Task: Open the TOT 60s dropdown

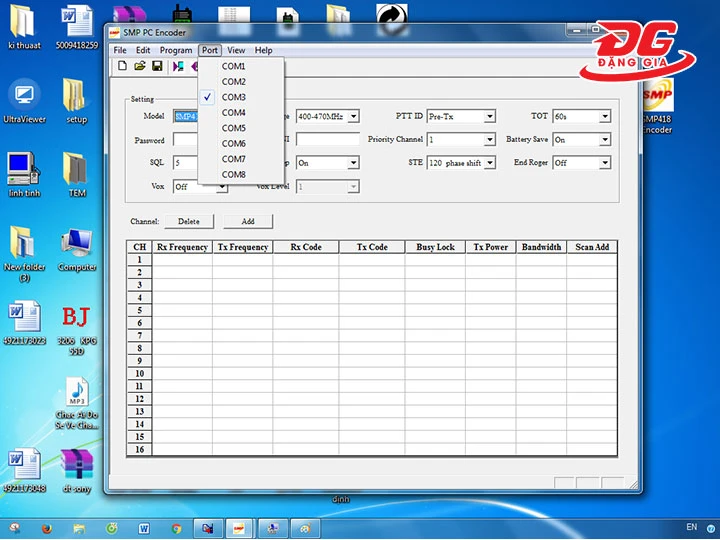Action: pyautogui.click(x=604, y=116)
